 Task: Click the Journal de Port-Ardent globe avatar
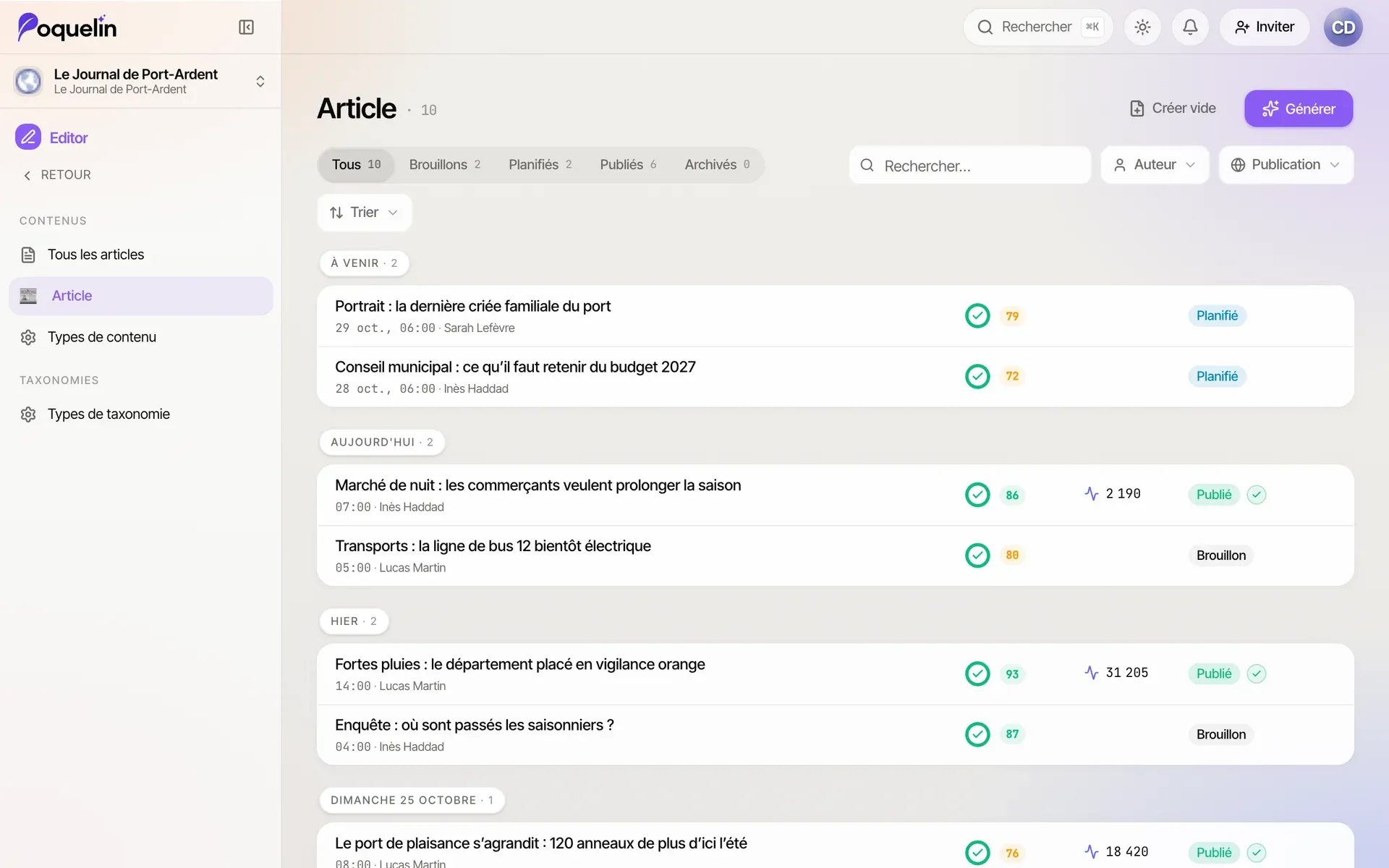(28, 81)
